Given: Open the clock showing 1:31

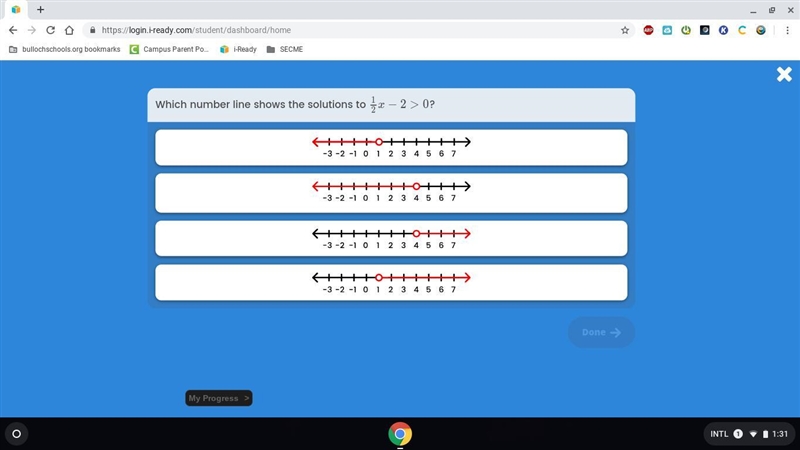Looking at the screenshot, I should 780,434.
